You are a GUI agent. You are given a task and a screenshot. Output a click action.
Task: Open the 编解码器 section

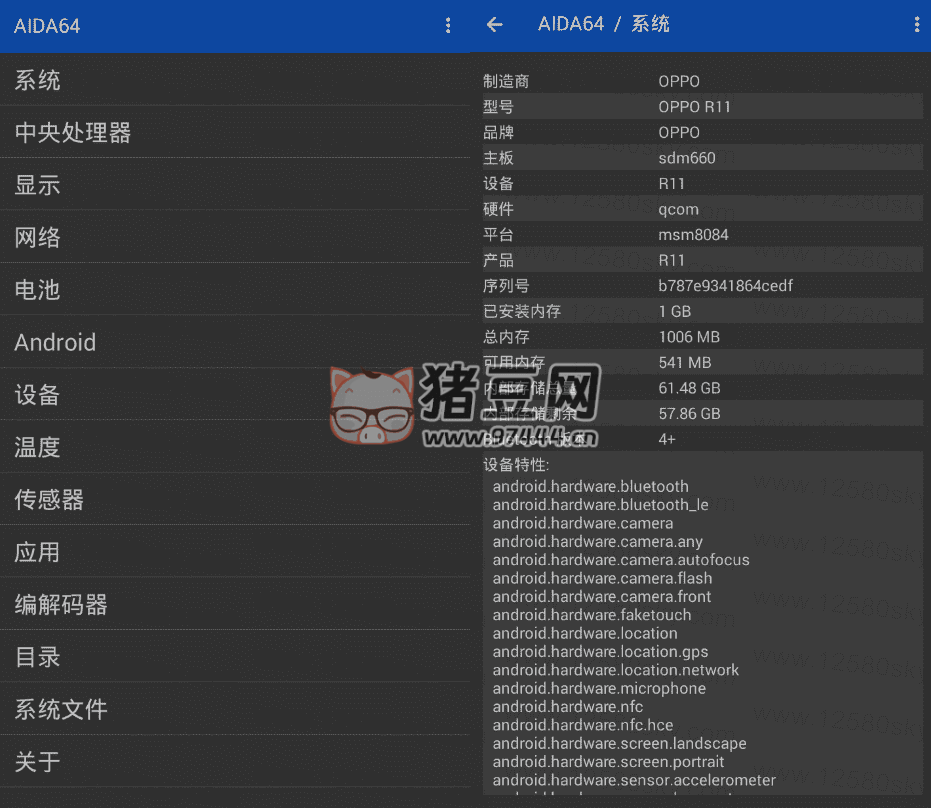click(x=234, y=605)
